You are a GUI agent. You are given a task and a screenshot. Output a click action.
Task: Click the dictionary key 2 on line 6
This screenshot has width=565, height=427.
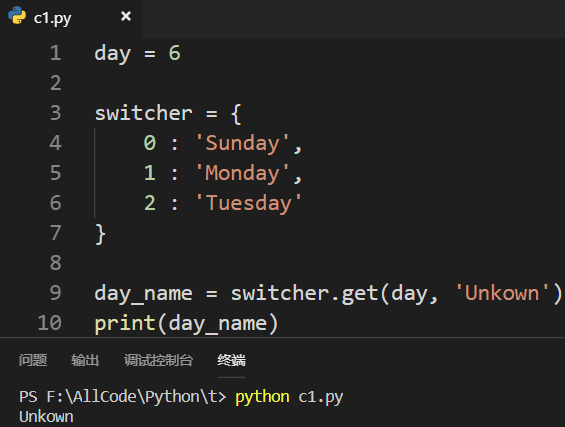pyautogui.click(x=150, y=203)
